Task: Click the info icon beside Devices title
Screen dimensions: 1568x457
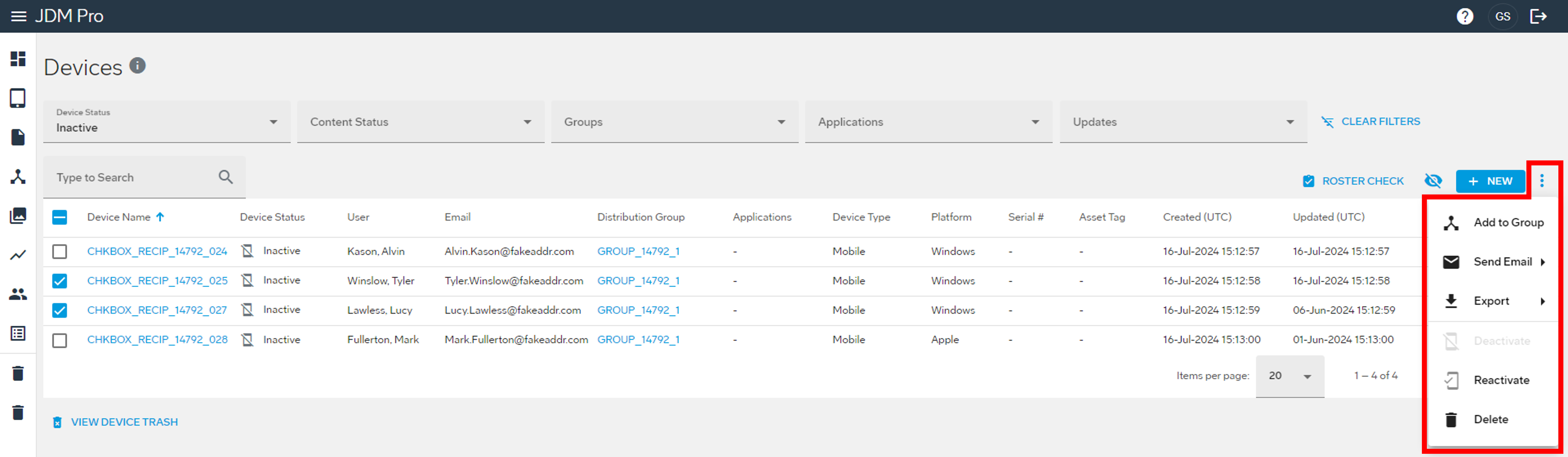Action: point(138,65)
